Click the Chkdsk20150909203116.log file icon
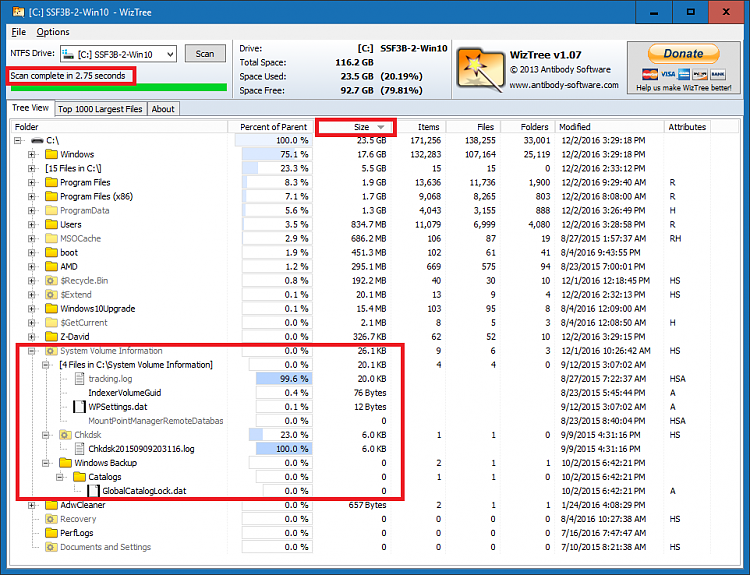The width and height of the screenshot is (750, 575). coord(80,449)
